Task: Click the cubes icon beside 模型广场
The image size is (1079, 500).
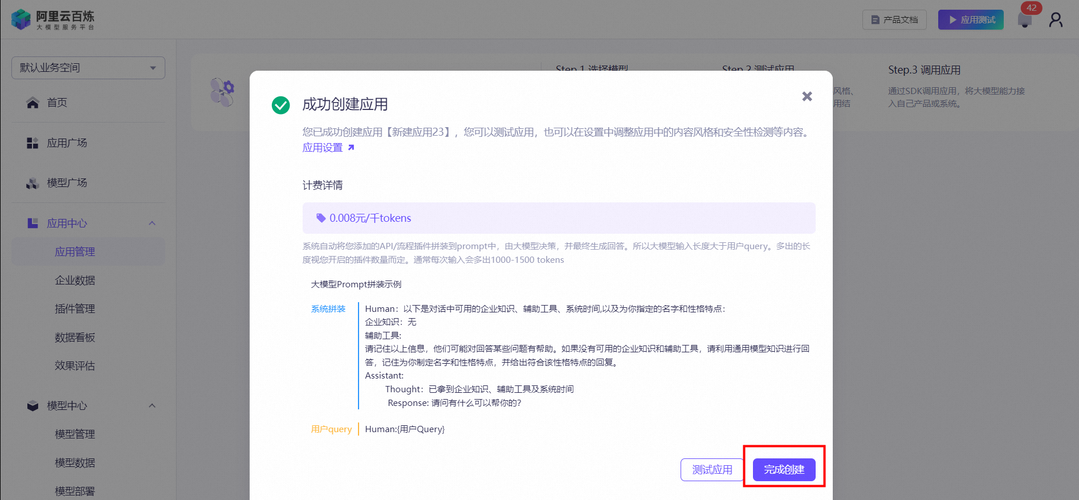Action: pyautogui.click(x=32, y=183)
